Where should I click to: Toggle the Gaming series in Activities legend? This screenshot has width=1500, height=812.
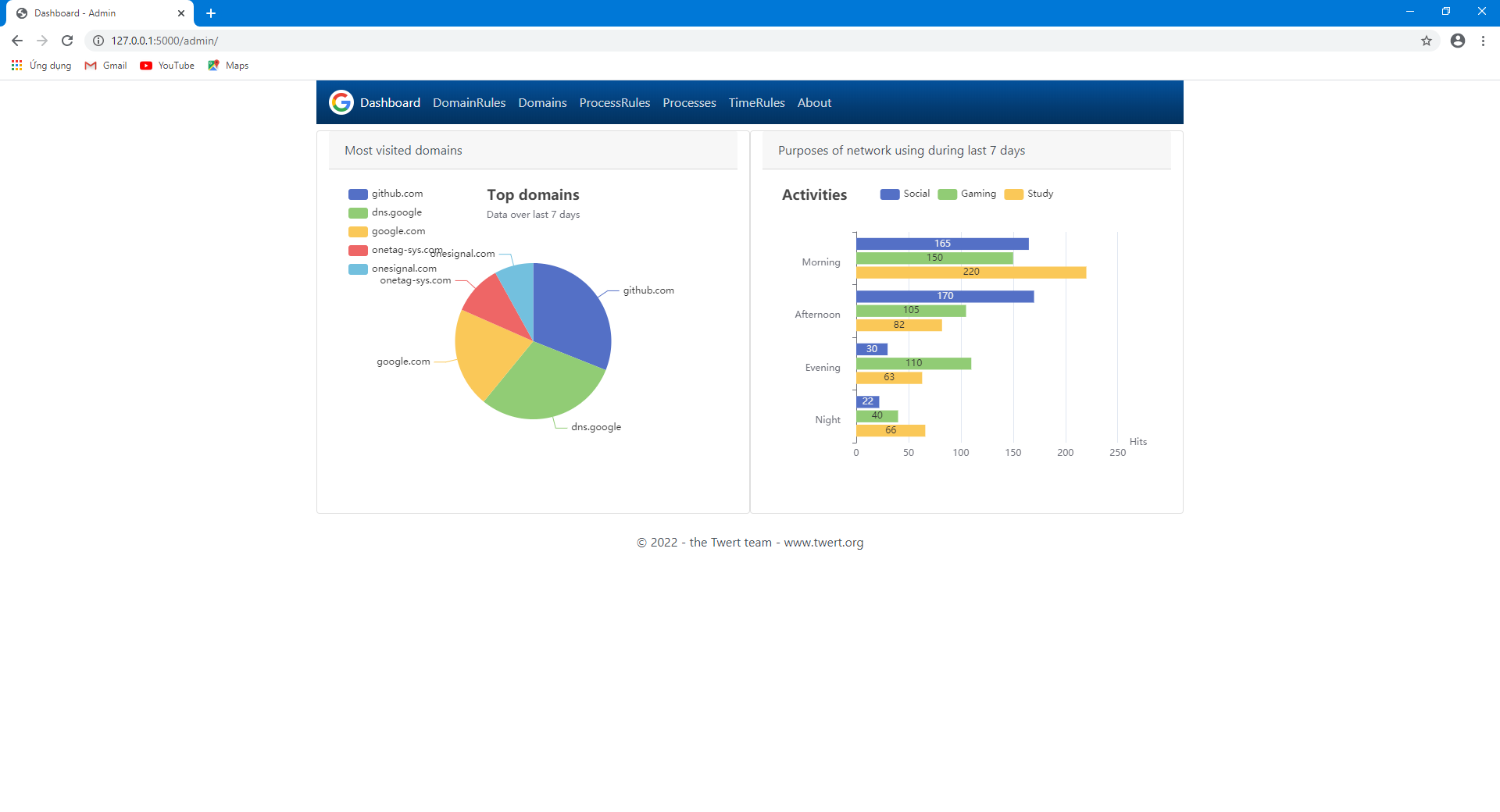967,194
